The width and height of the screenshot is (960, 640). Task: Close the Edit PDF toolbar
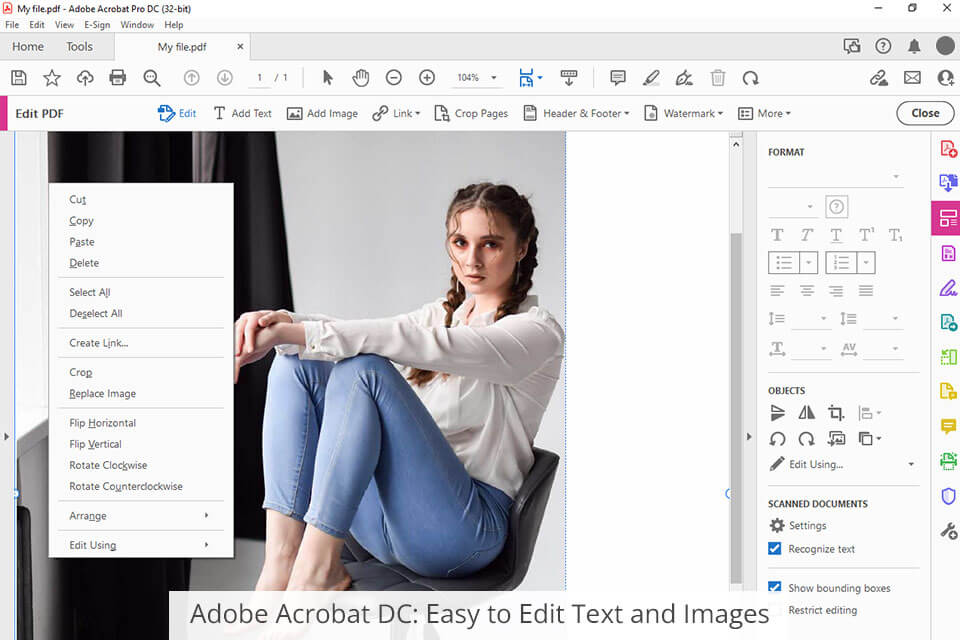[x=925, y=113]
